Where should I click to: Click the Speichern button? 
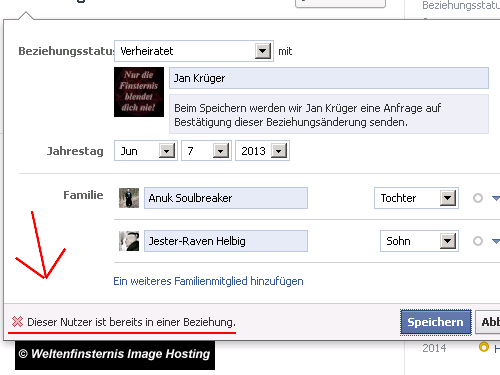tap(436, 322)
